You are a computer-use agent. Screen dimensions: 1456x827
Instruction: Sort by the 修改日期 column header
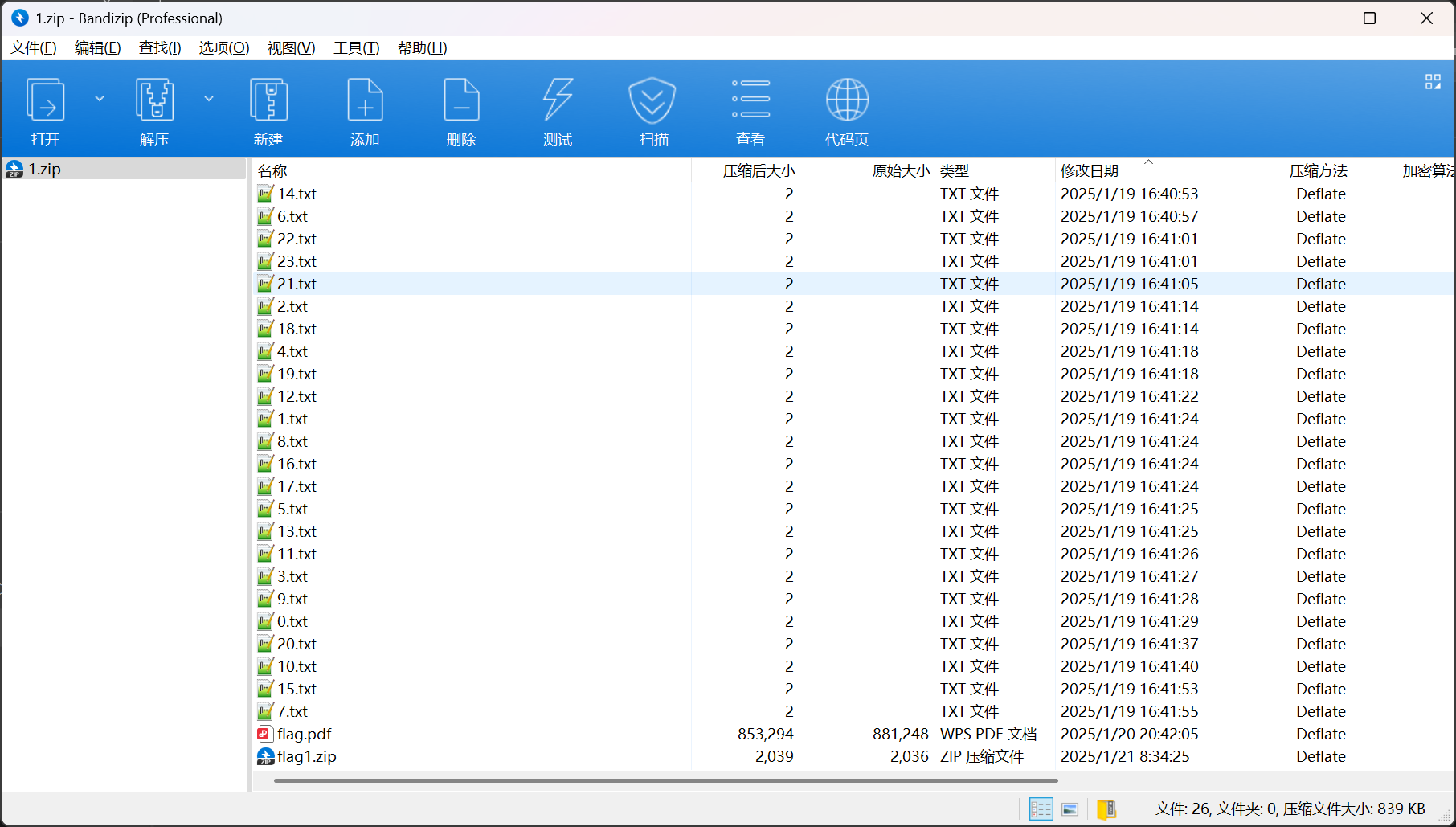tap(1148, 170)
